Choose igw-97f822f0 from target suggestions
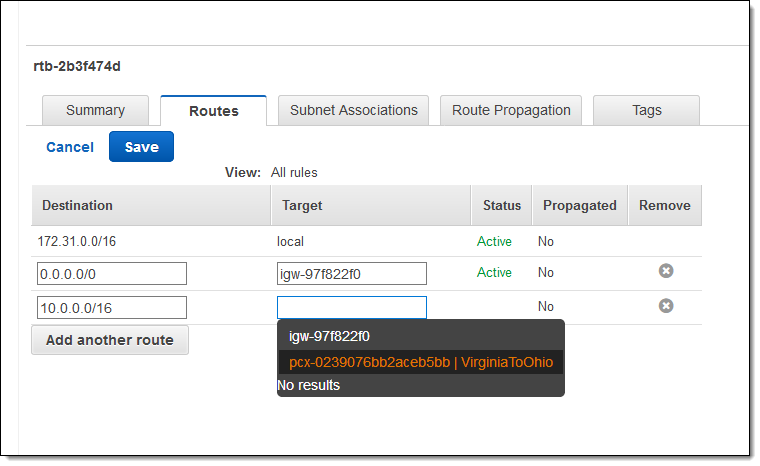Screen dimensions: 760x466 pyautogui.click(x=329, y=336)
